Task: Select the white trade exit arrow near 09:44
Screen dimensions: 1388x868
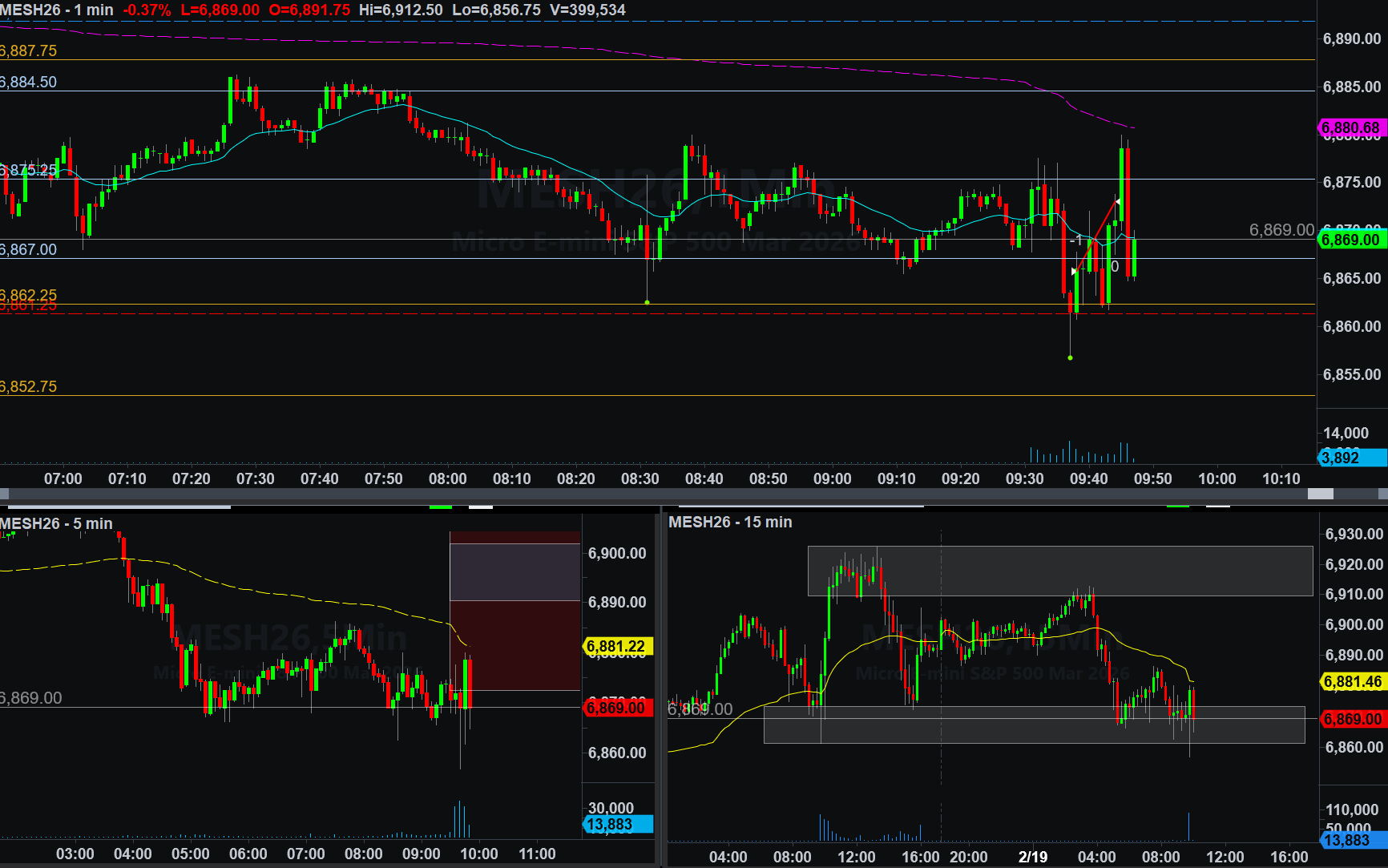Action: (1118, 202)
